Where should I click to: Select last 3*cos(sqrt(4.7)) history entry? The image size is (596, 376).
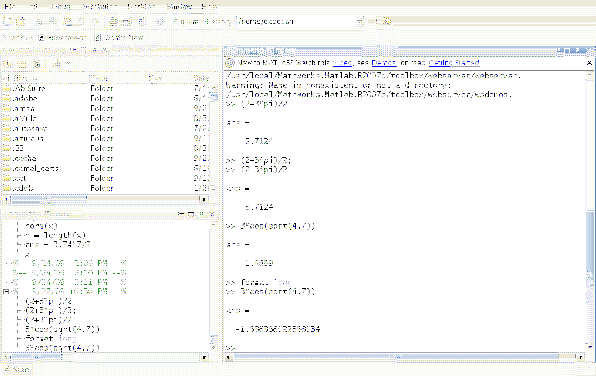click(x=62, y=347)
